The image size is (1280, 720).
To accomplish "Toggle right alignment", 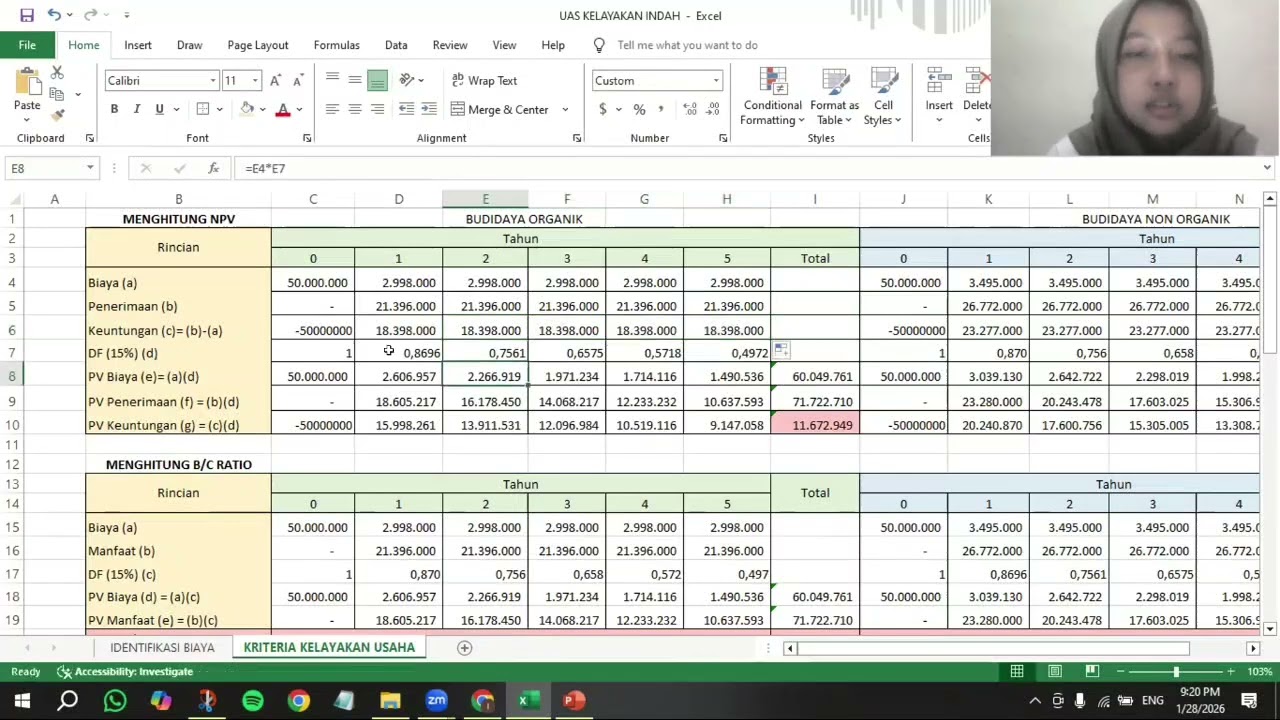I will click(377, 109).
